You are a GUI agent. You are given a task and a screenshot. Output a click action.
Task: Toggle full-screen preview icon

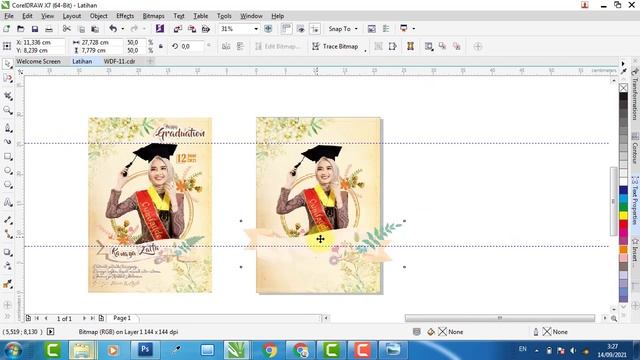tap(268, 29)
